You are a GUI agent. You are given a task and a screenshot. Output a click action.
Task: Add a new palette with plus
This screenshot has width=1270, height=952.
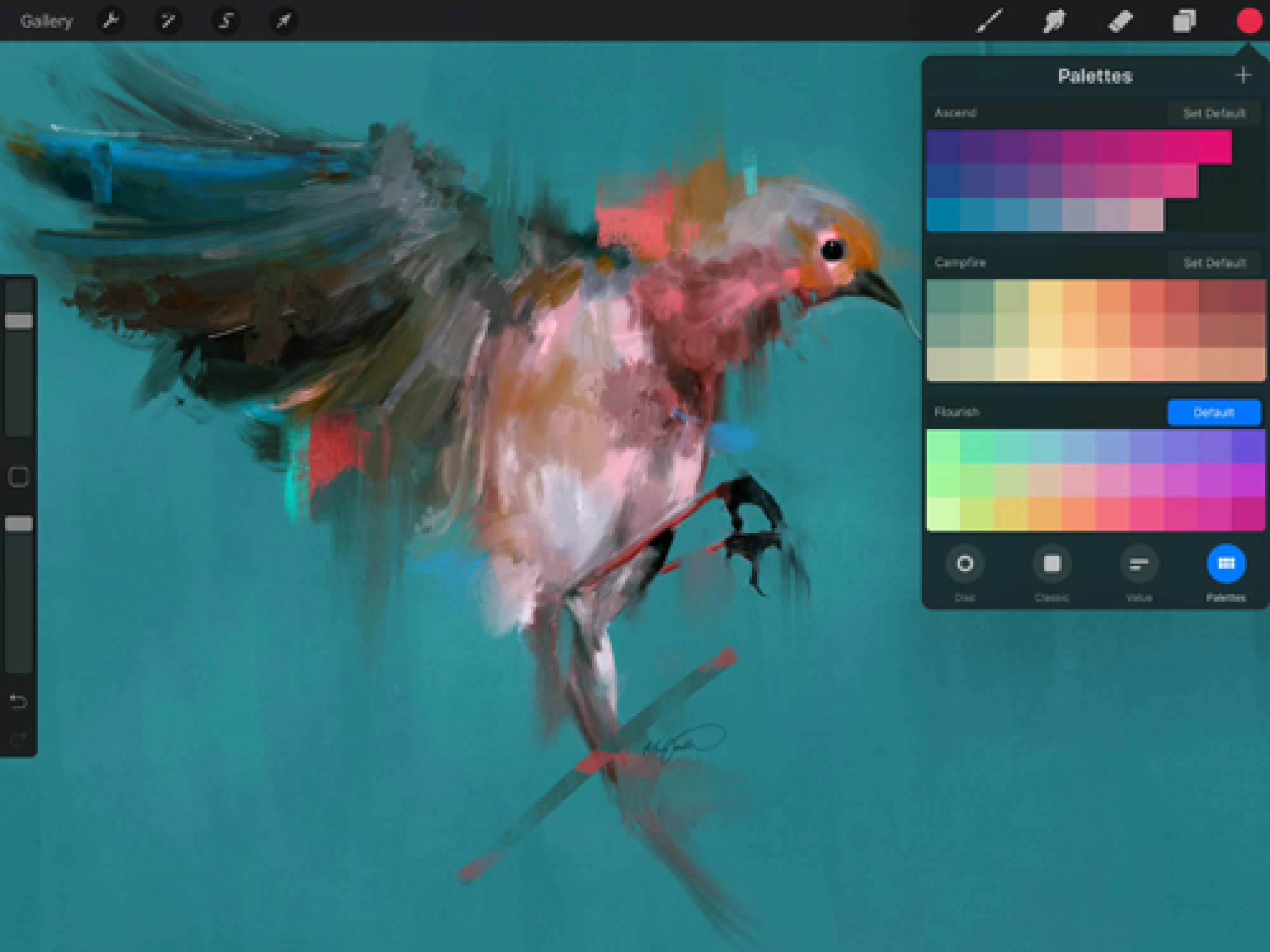coord(1243,76)
